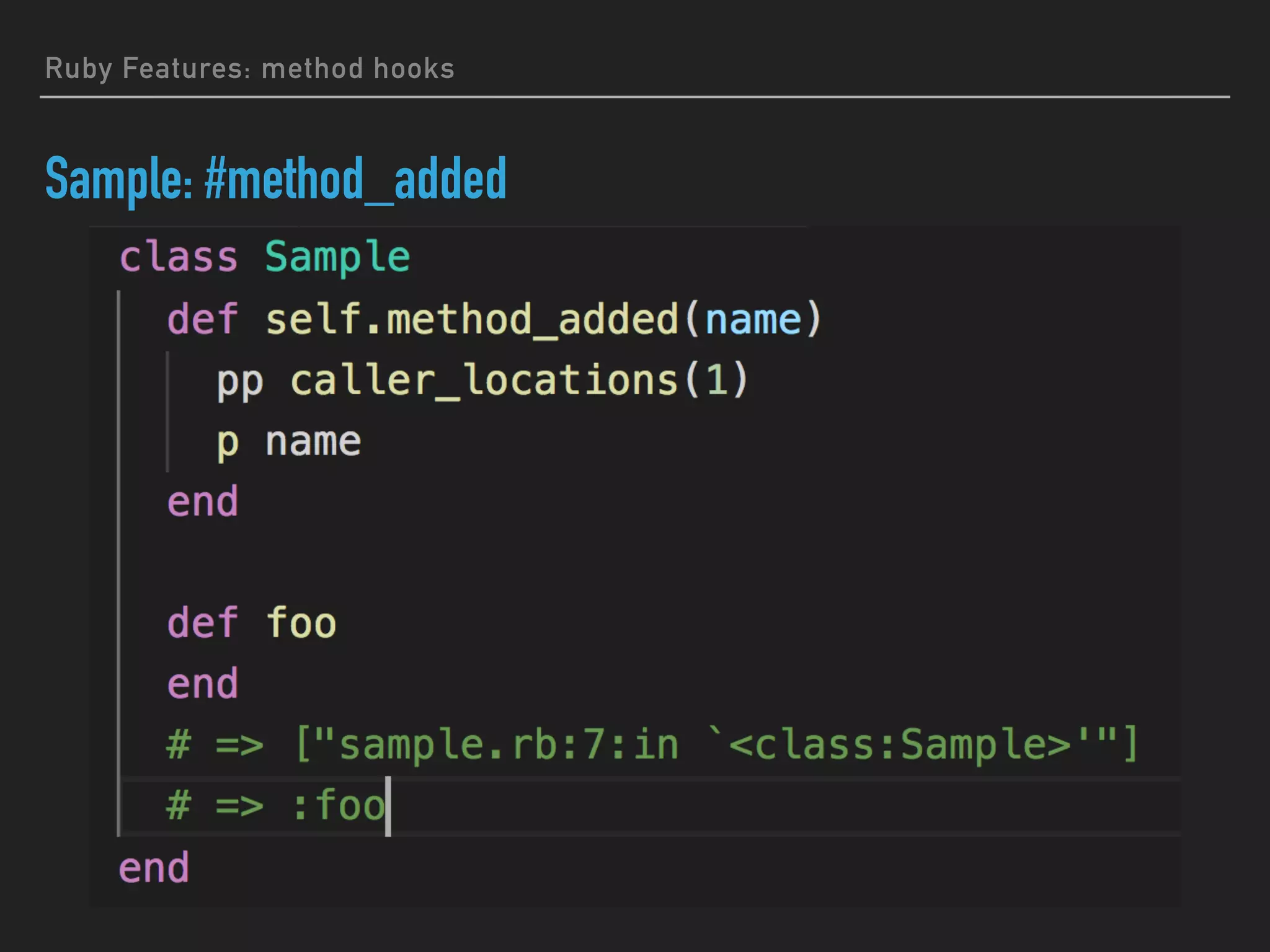
Task: Click the '<class:Sample>' text in comment
Action: point(899,744)
